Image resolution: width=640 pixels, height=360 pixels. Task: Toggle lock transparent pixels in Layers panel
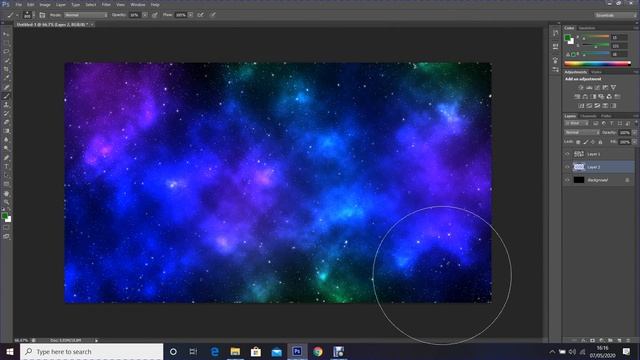[x=578, y=142]
